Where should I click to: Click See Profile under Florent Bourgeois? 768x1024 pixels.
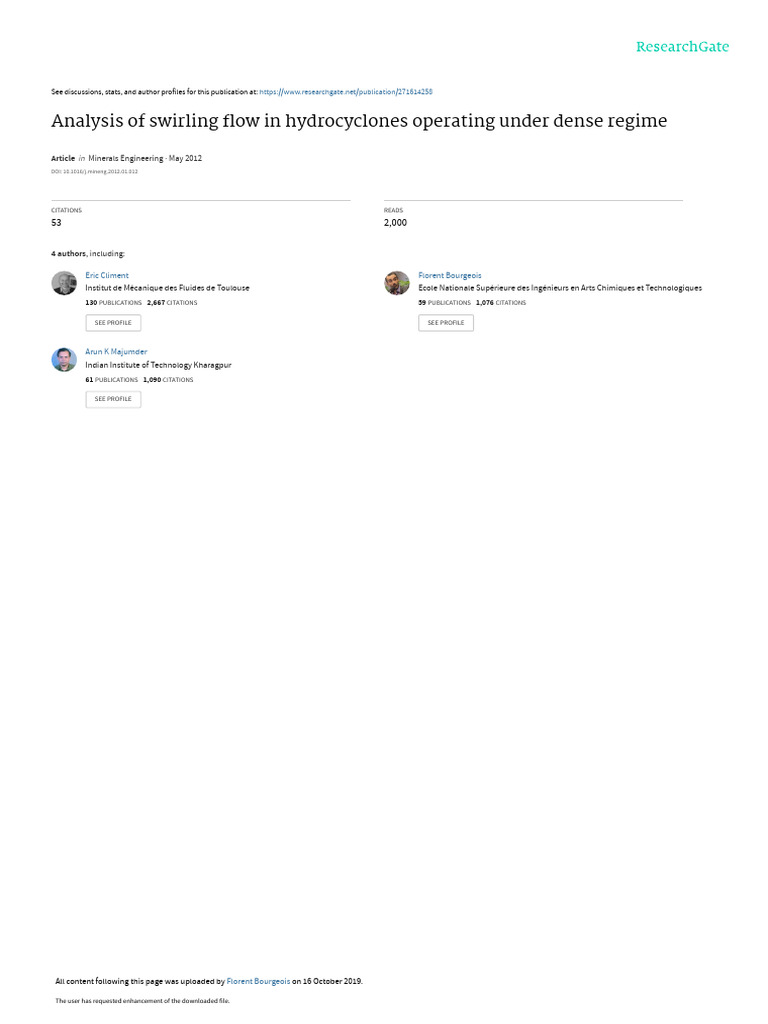point(446,323)
